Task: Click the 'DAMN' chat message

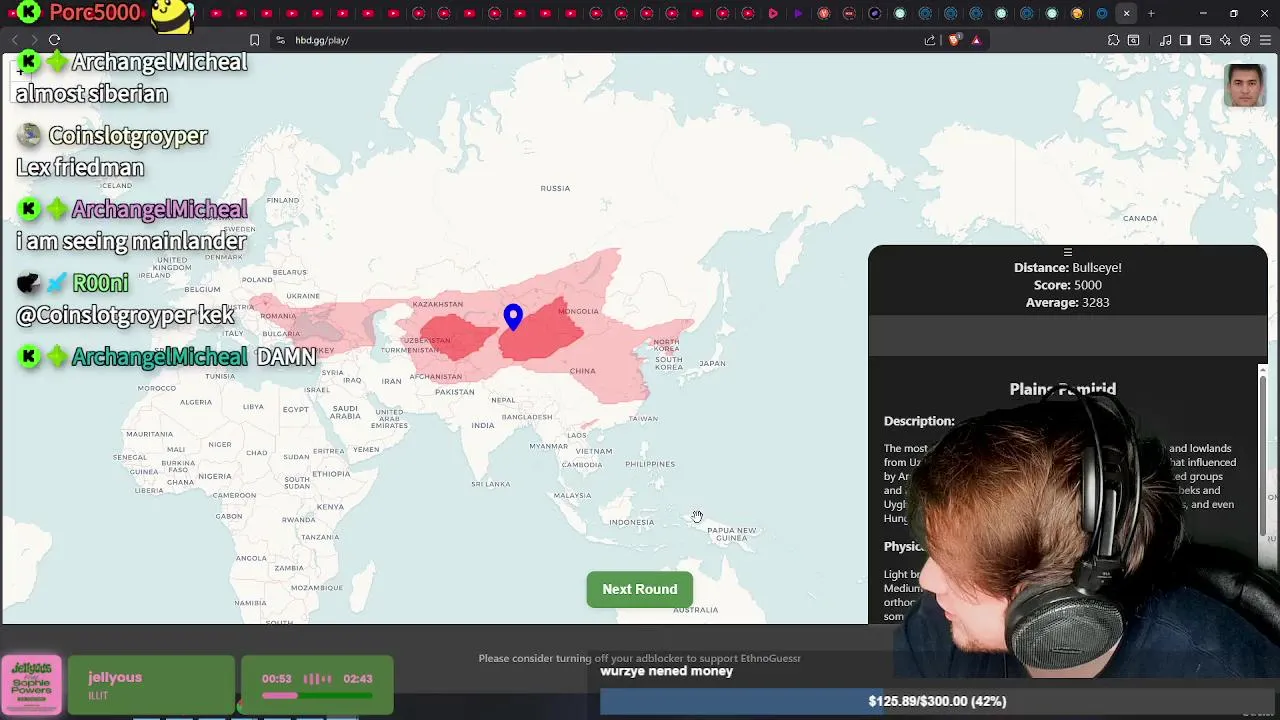Action: 286,357
